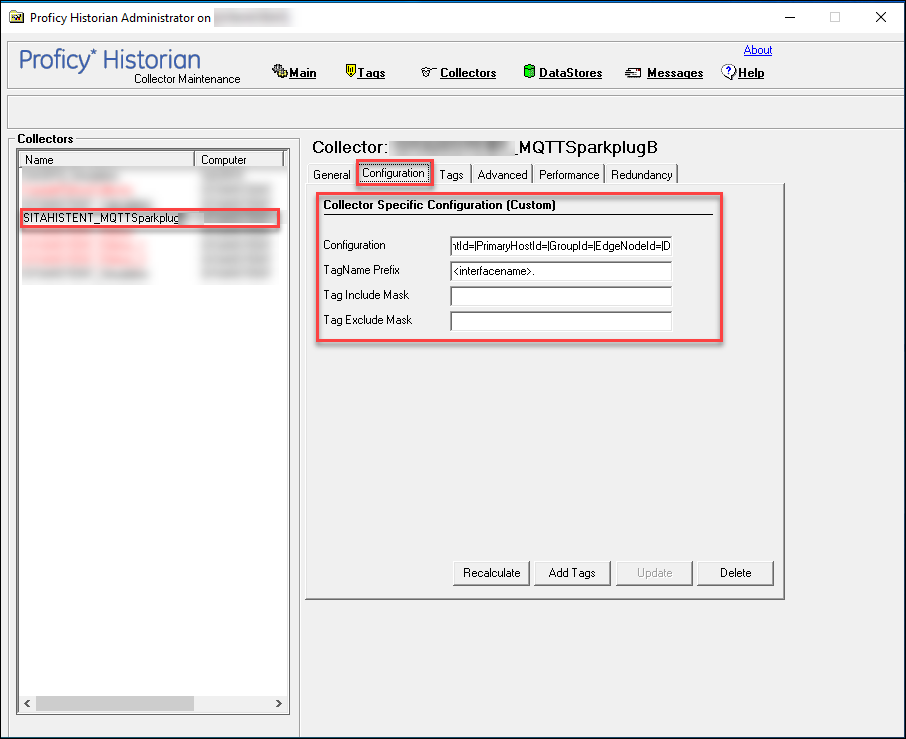Screen dimensions: 906x739
Task: Click the green DataStores cylinder icon
Action: [529, 71]
